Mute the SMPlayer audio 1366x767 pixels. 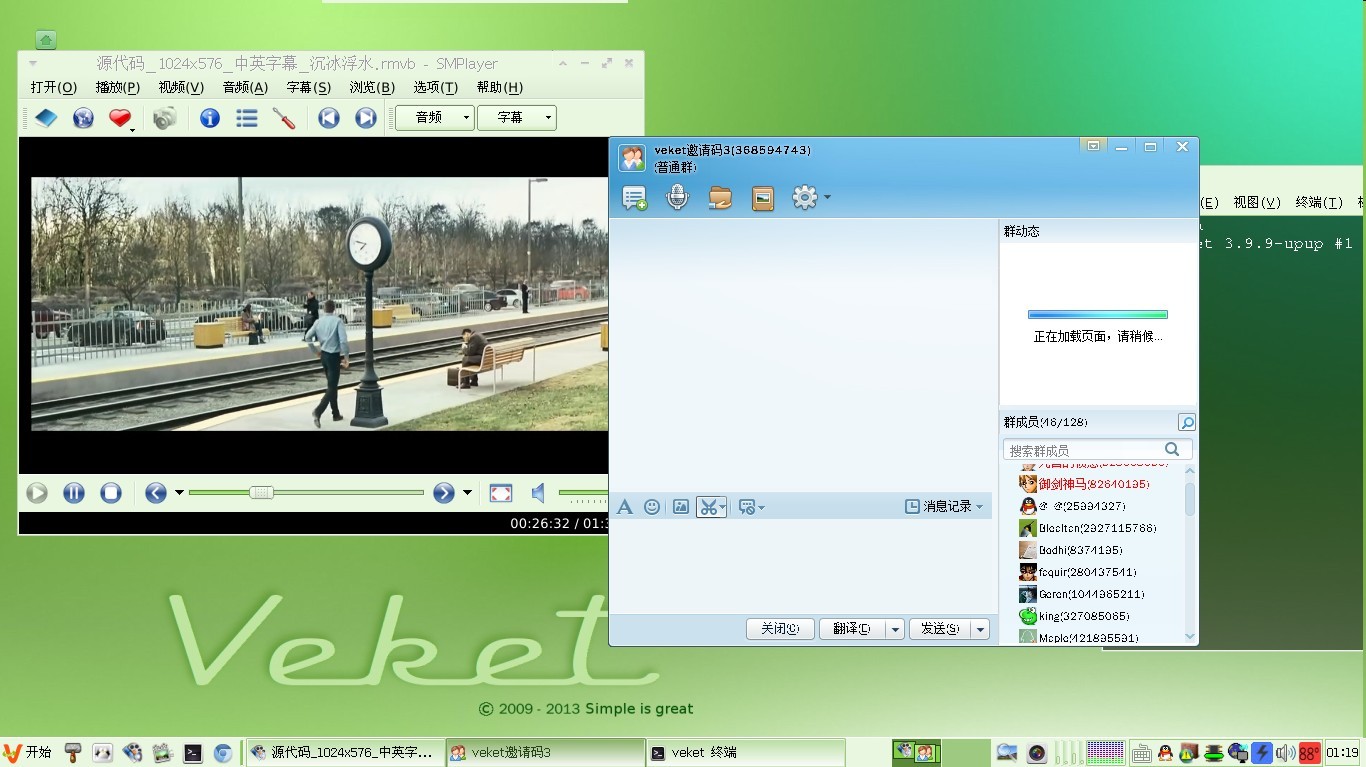[538, 493]
